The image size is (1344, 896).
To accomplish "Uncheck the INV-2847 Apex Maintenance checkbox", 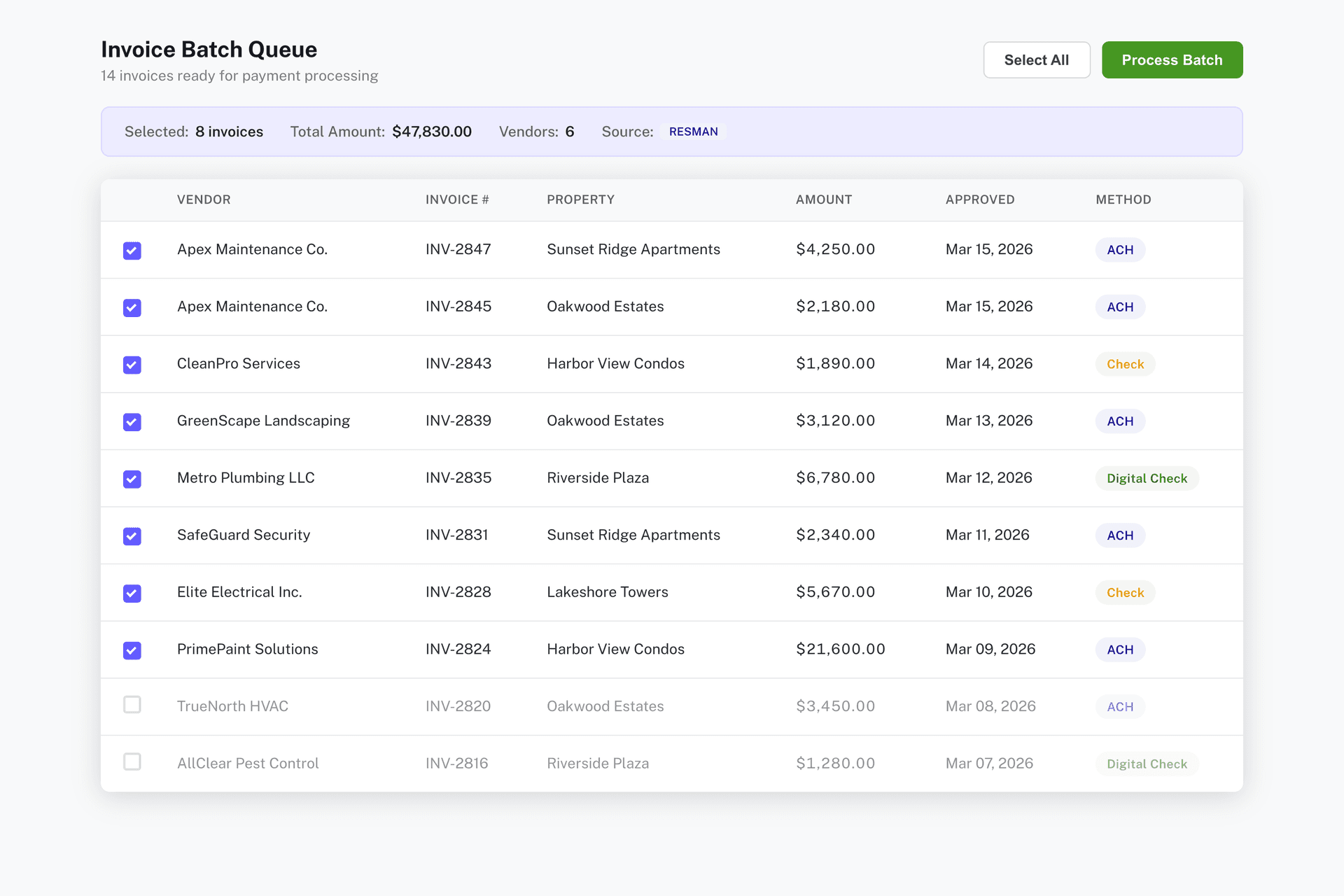I will 132,251.
